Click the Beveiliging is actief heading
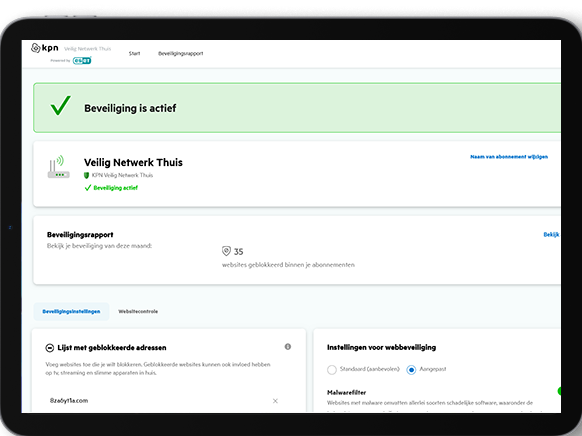The width and height of the screenshot is (582, 436). click(130, 108)
